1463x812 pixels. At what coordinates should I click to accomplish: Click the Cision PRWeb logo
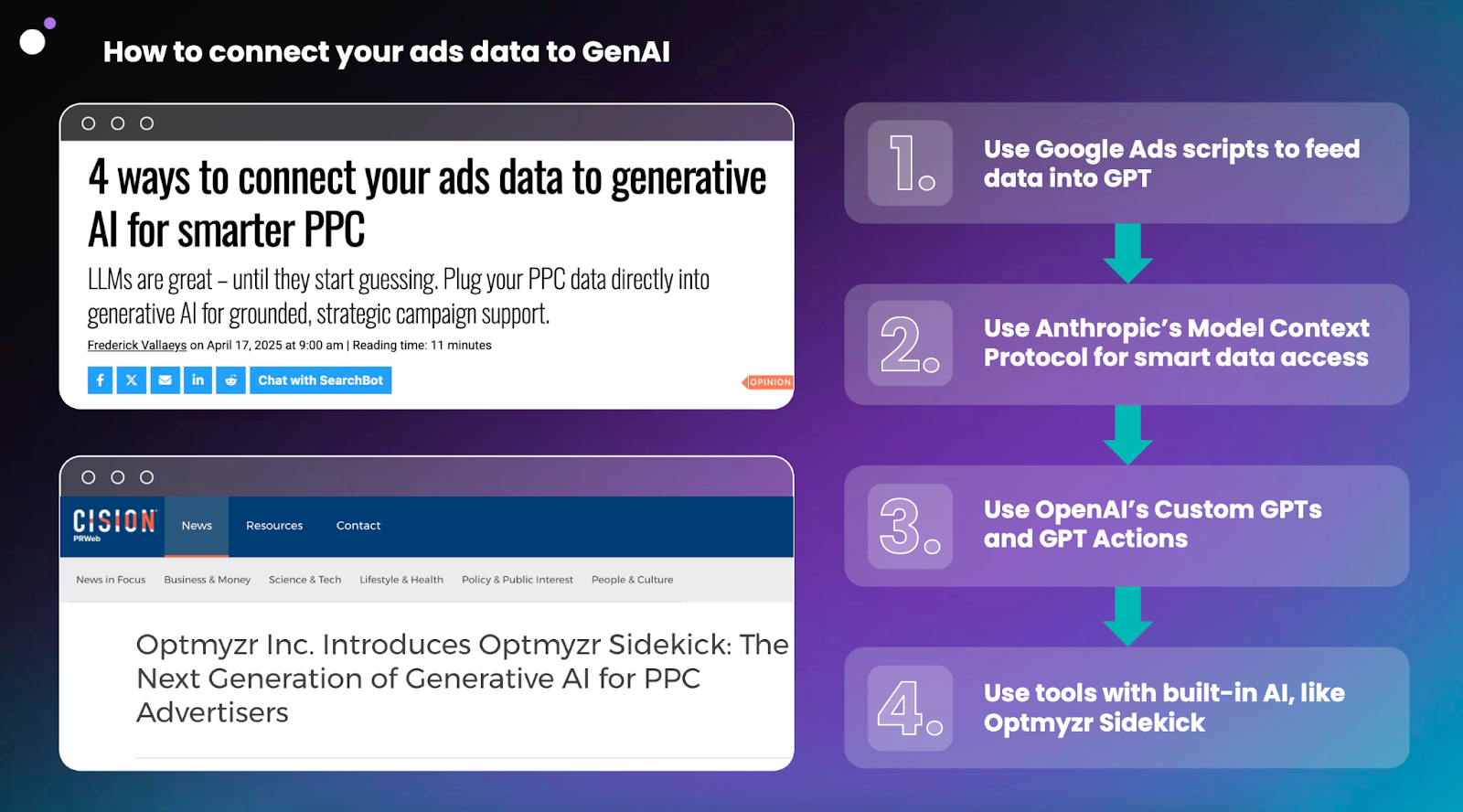point(114,525)
